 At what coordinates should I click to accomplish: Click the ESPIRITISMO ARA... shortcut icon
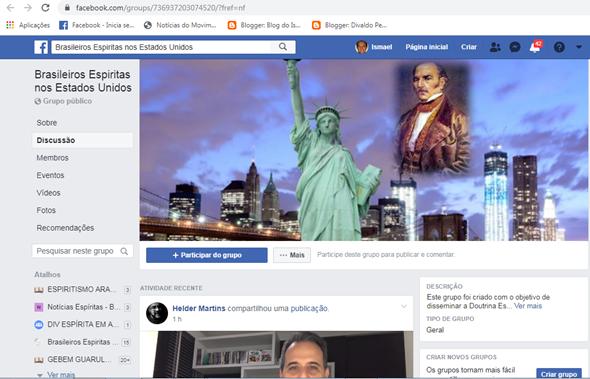39,290
